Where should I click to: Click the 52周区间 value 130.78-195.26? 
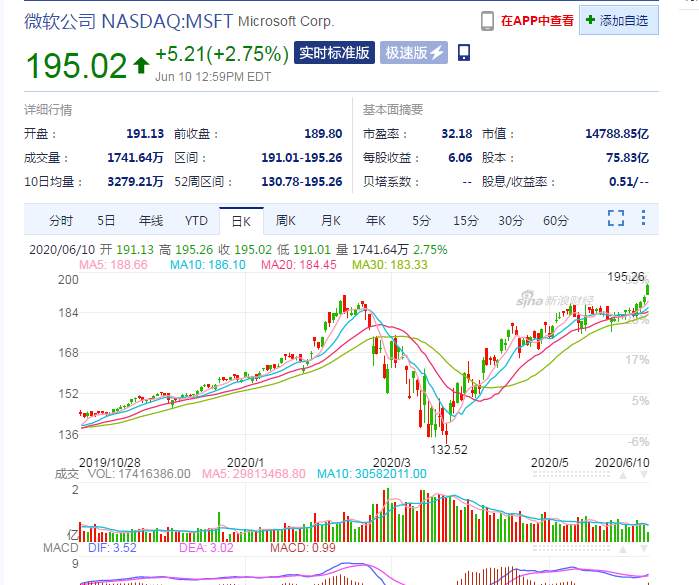pyautogui.click(x=302, y=182)
